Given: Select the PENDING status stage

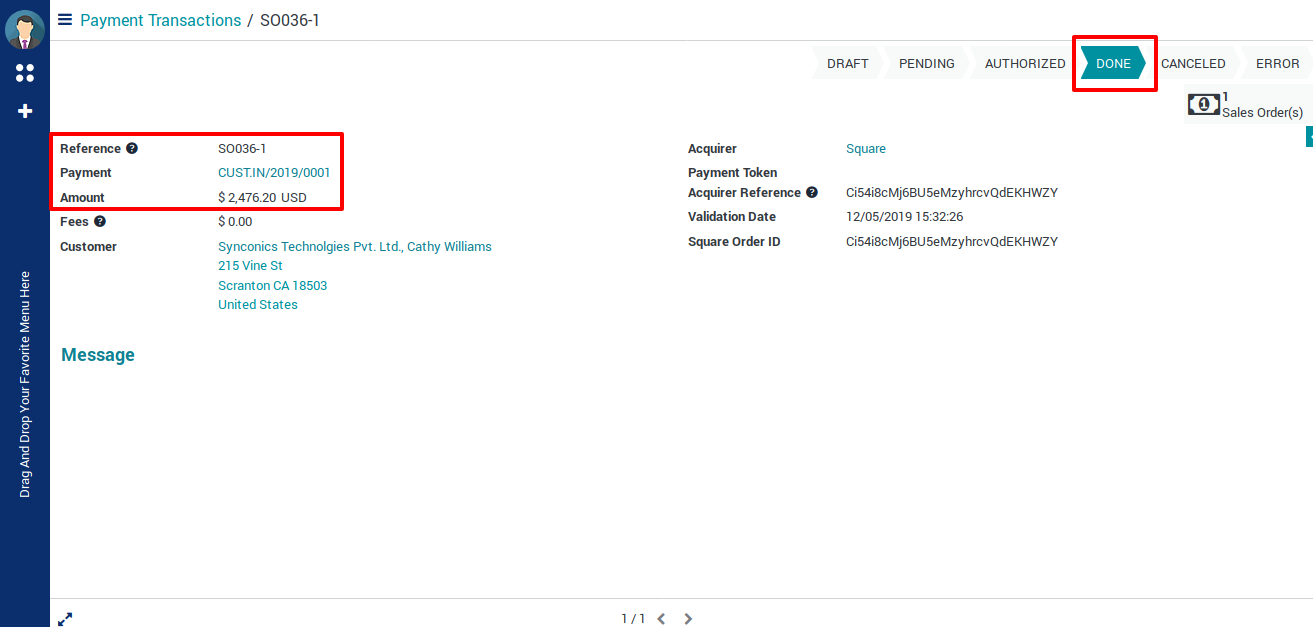Looking at the screenshot, I should click(x=926, y=63).
